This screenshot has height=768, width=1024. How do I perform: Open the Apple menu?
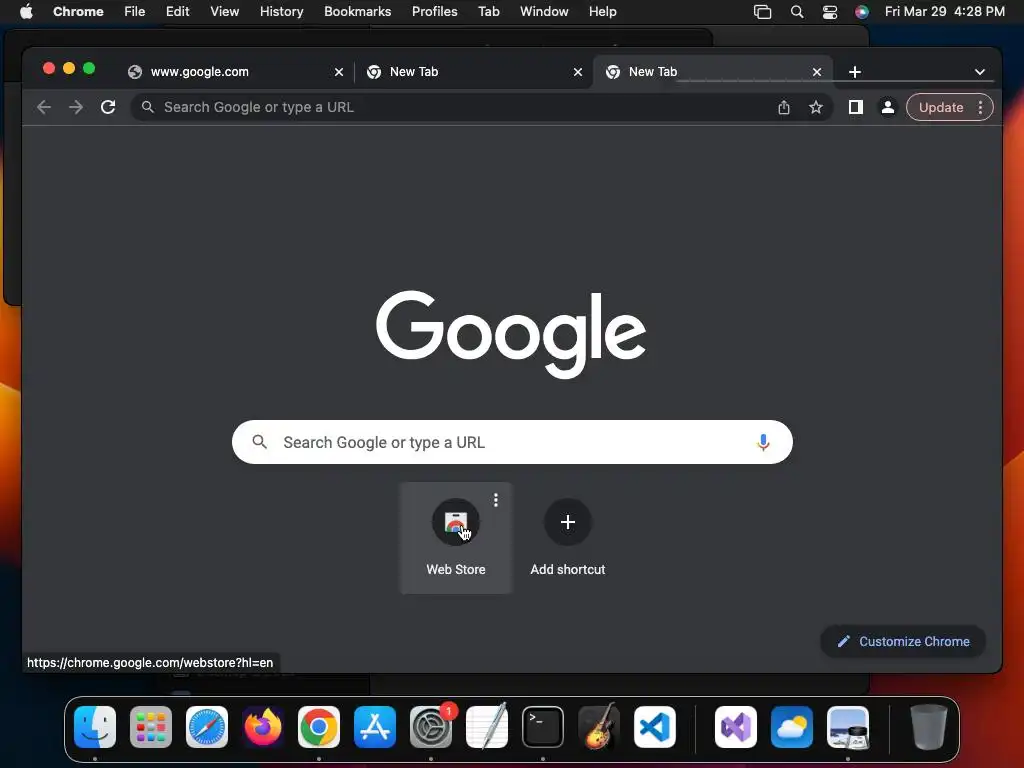26,12
